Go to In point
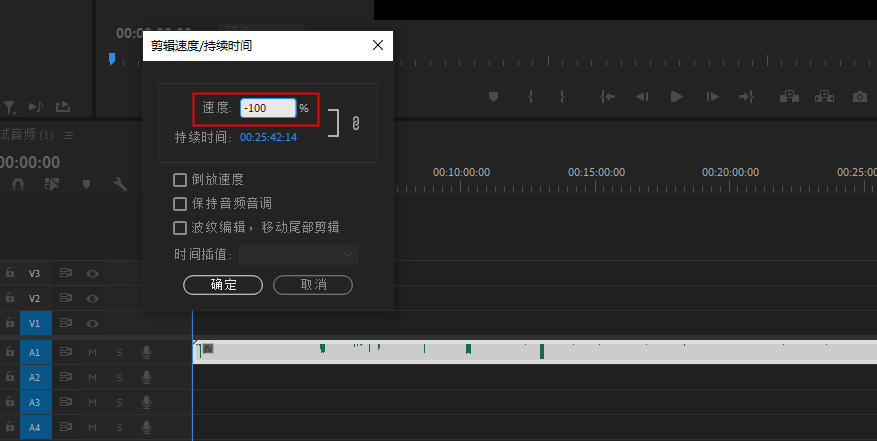This screenshot has height=441, width=877. 608,97
